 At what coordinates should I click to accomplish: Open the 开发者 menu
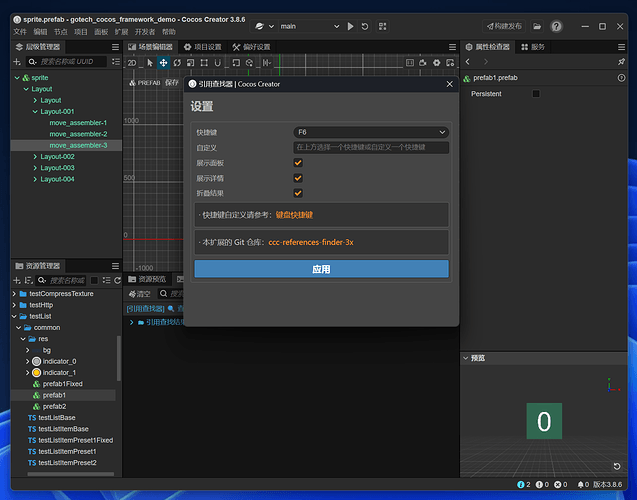click(x=145, y=32)
